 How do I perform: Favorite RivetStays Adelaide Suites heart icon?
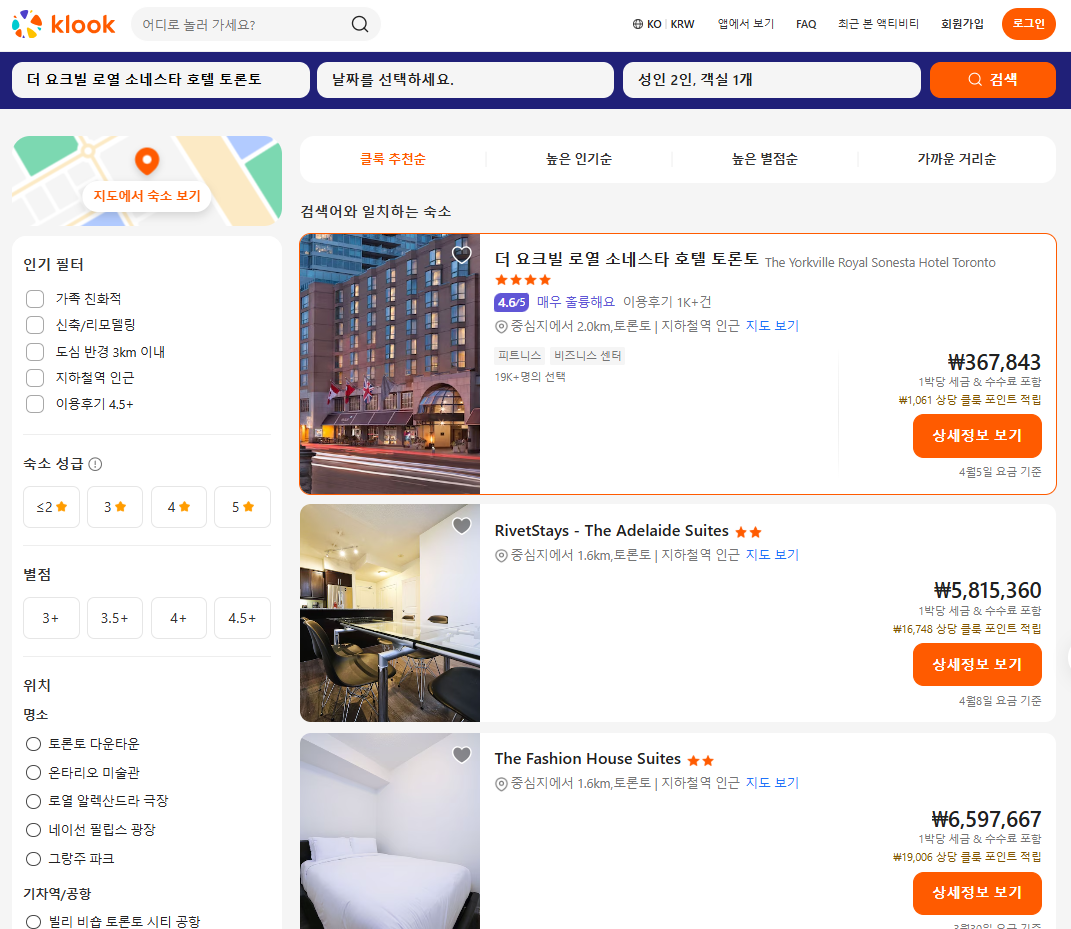pos(462,525)
